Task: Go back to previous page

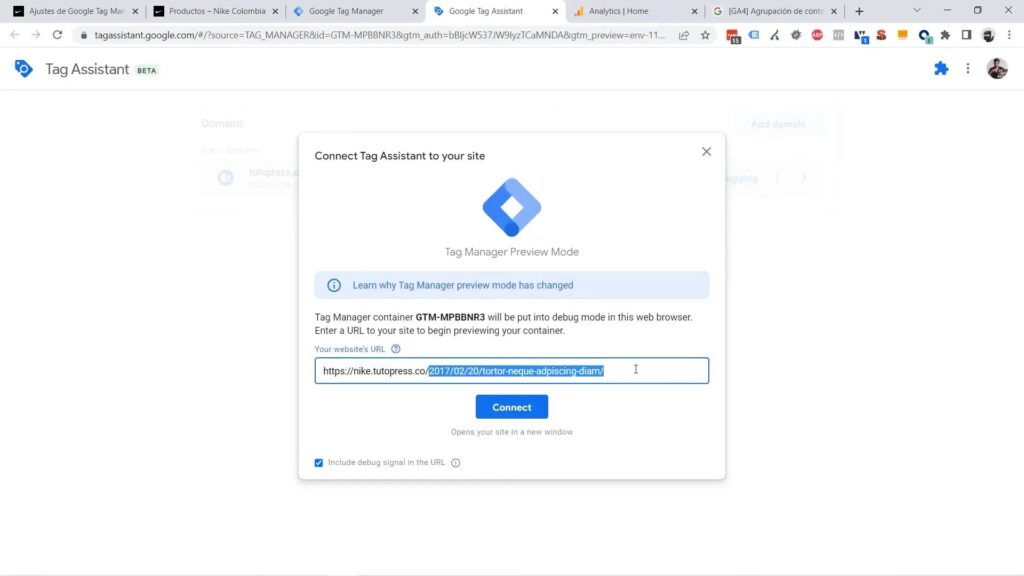Action: [x=14, y=35]
